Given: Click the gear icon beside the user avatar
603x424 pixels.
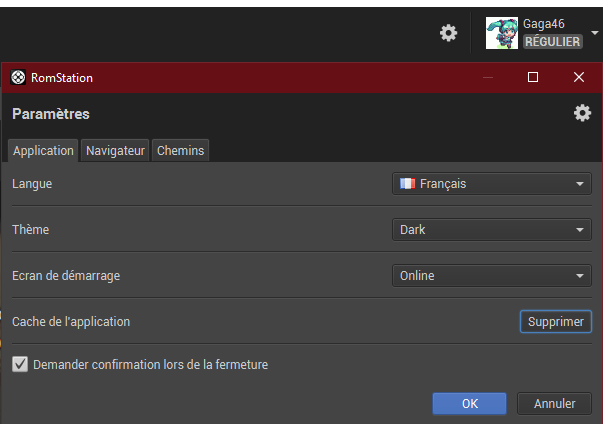Looking at the screenshot, I should pos(449,33).
